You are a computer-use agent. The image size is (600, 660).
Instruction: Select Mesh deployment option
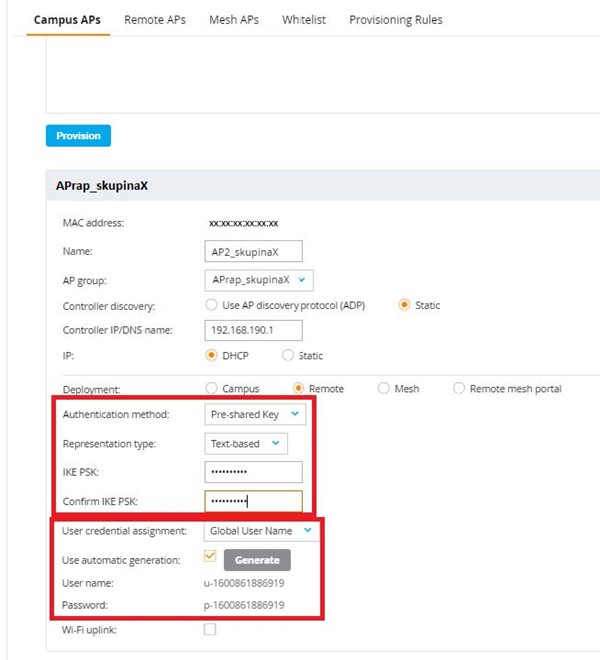[383, 388]
